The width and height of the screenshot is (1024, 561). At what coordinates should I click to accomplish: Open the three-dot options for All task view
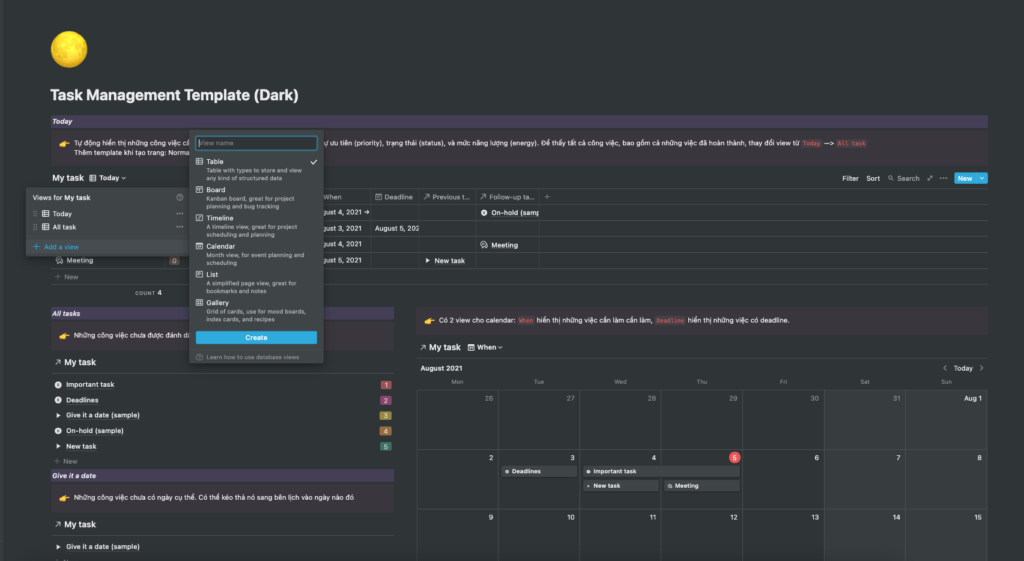180,227
